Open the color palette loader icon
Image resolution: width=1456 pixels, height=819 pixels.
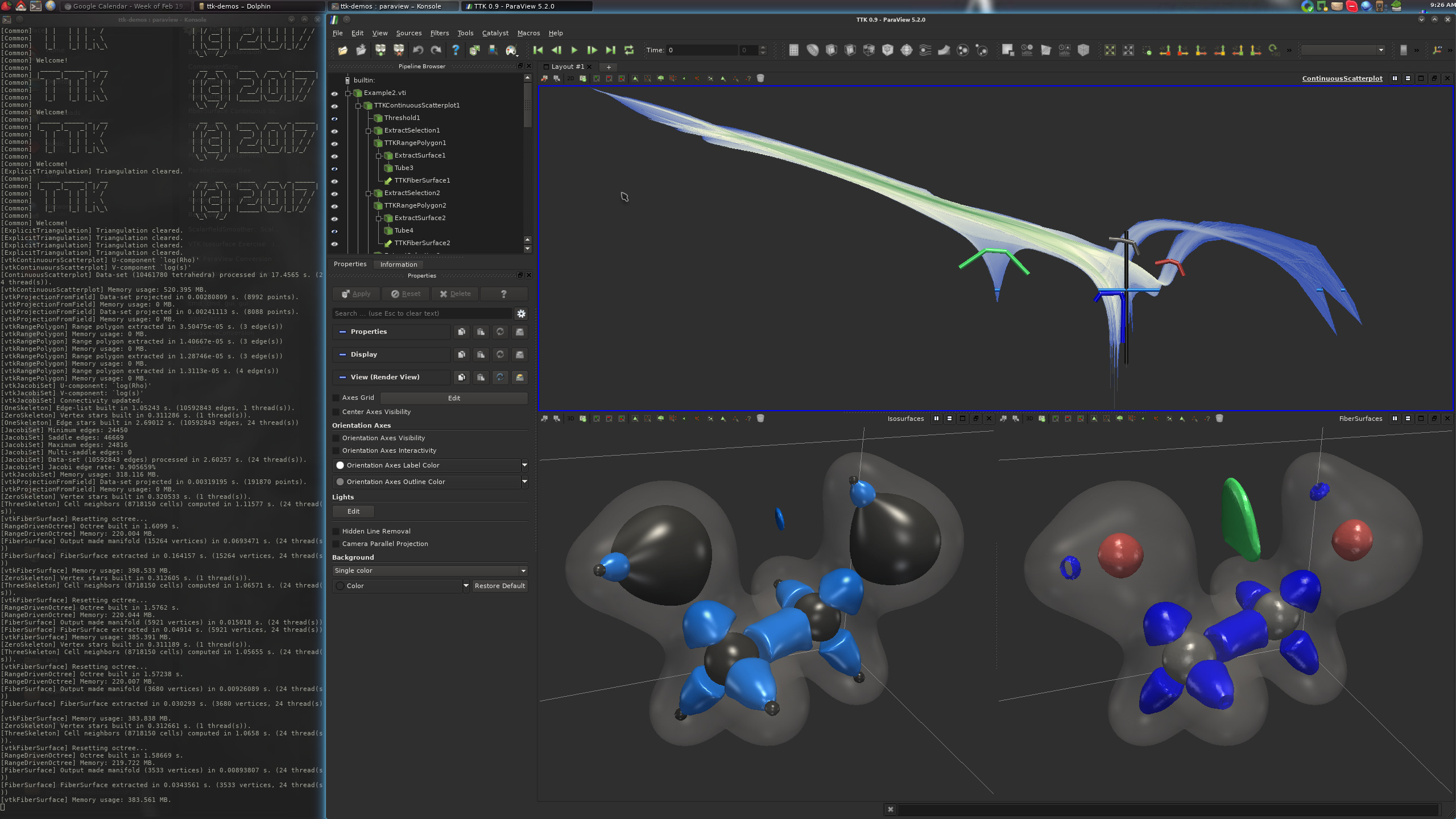pyautogui.click(x=511, y=50)
